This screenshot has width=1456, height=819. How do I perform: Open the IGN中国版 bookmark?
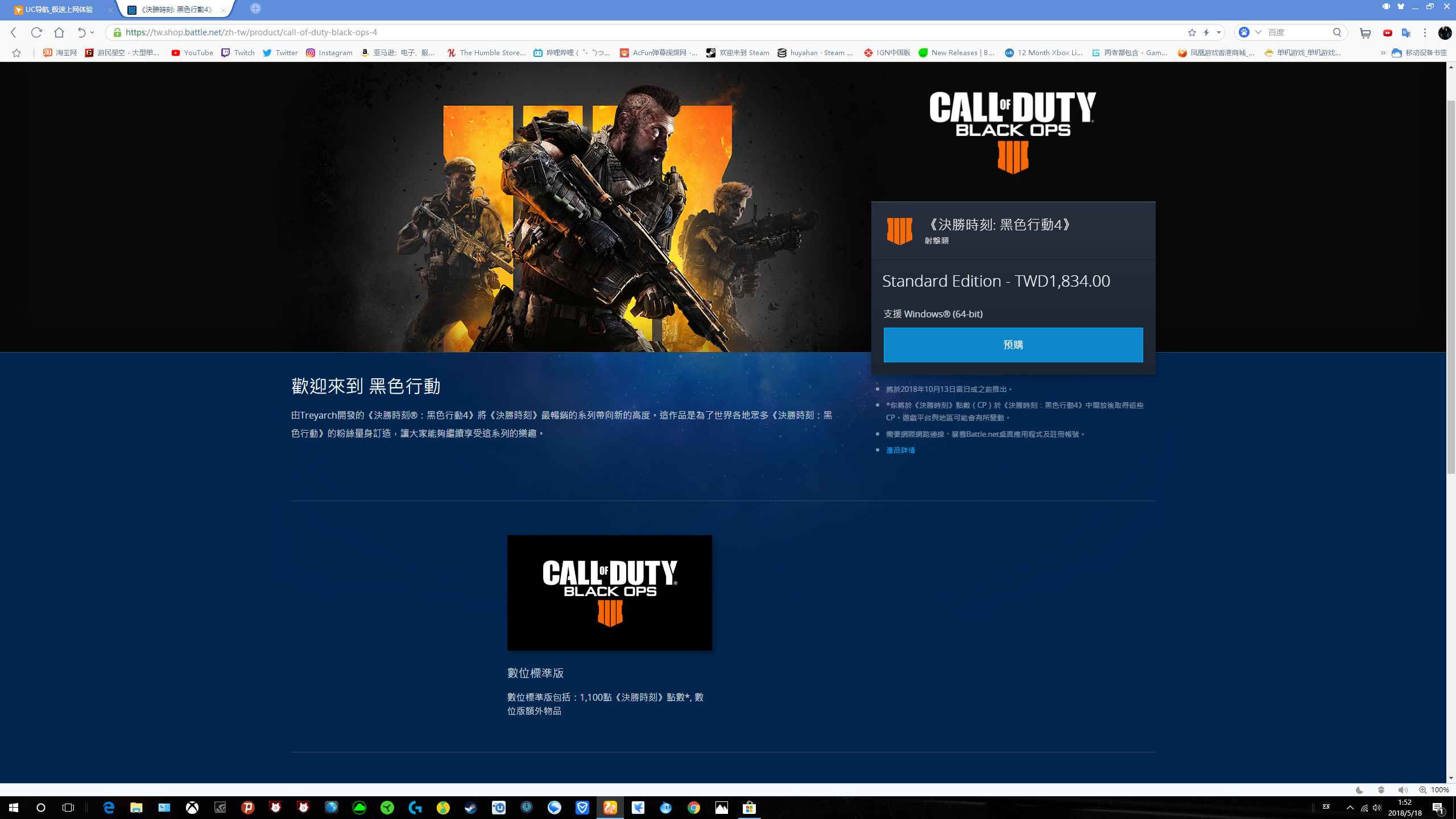pyautogui.click(x=887, y=53)
